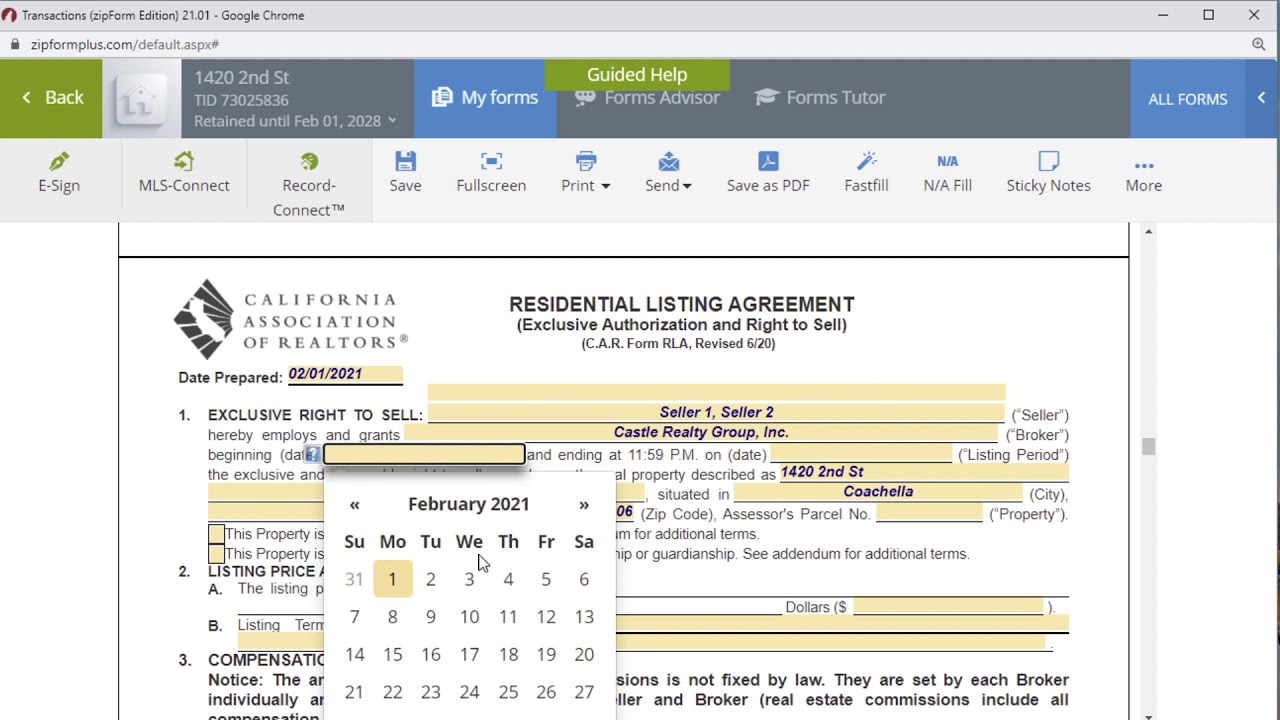
Task: Open the Forms Tutor tab
Action: pyautogui.click(x=820, y=98)
